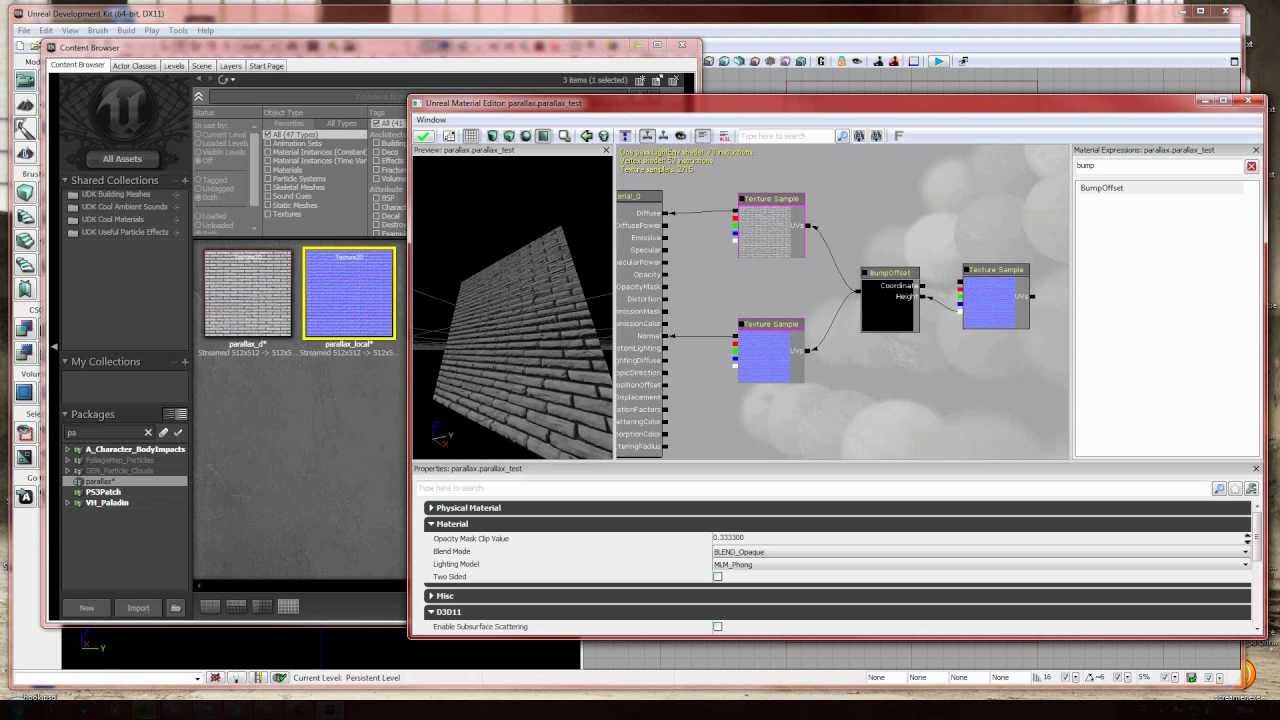Image resolution: width=1280 pixels, height=720 pixels.
Task: Check Static Meshes filter
Action: click(x=268, y=205)
